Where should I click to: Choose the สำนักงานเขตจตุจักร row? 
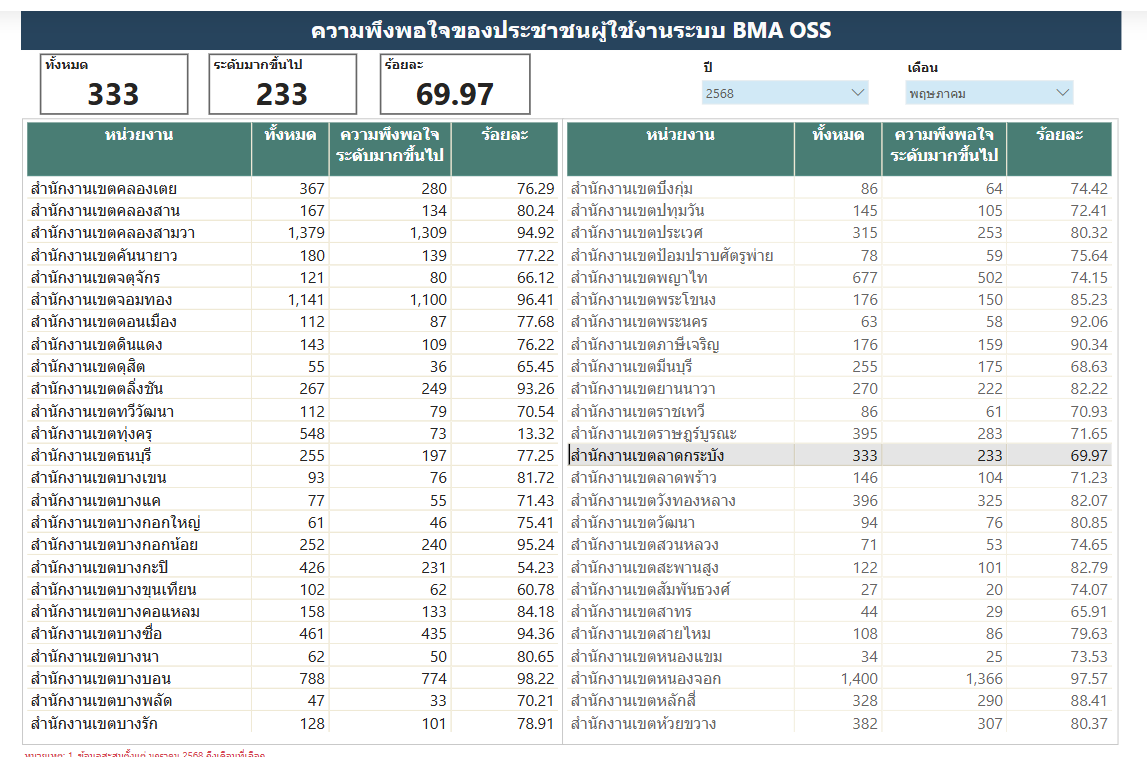tap(293, 277)
